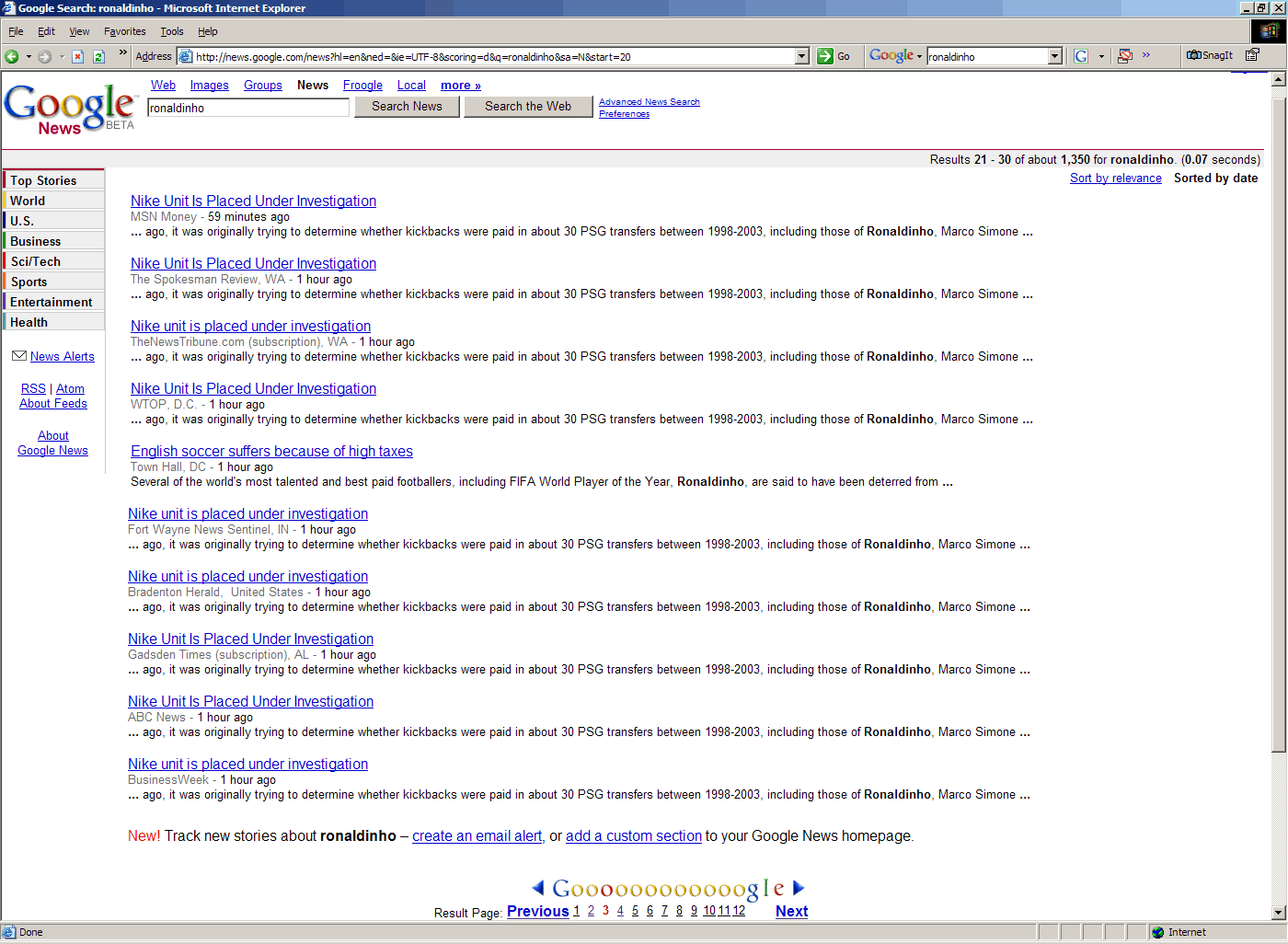
Task: Open the View menu
Action: tap(79, 31)
